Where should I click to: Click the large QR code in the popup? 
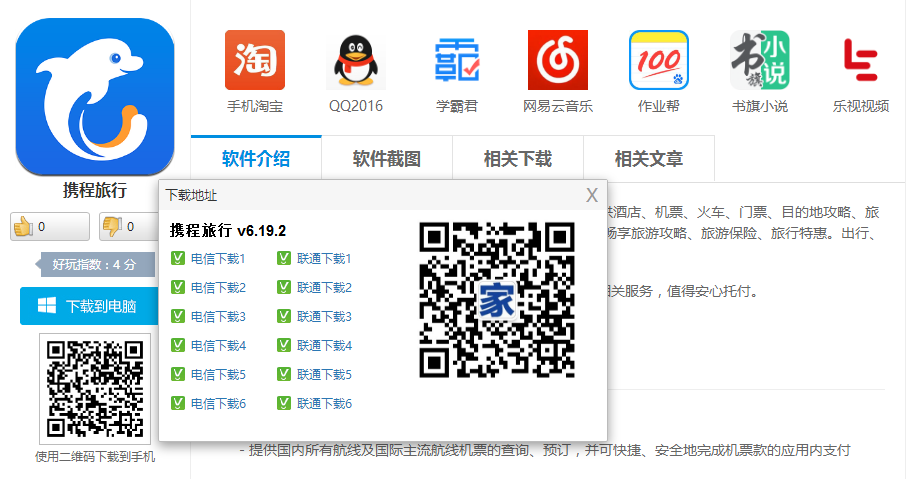tap(497, 300)
